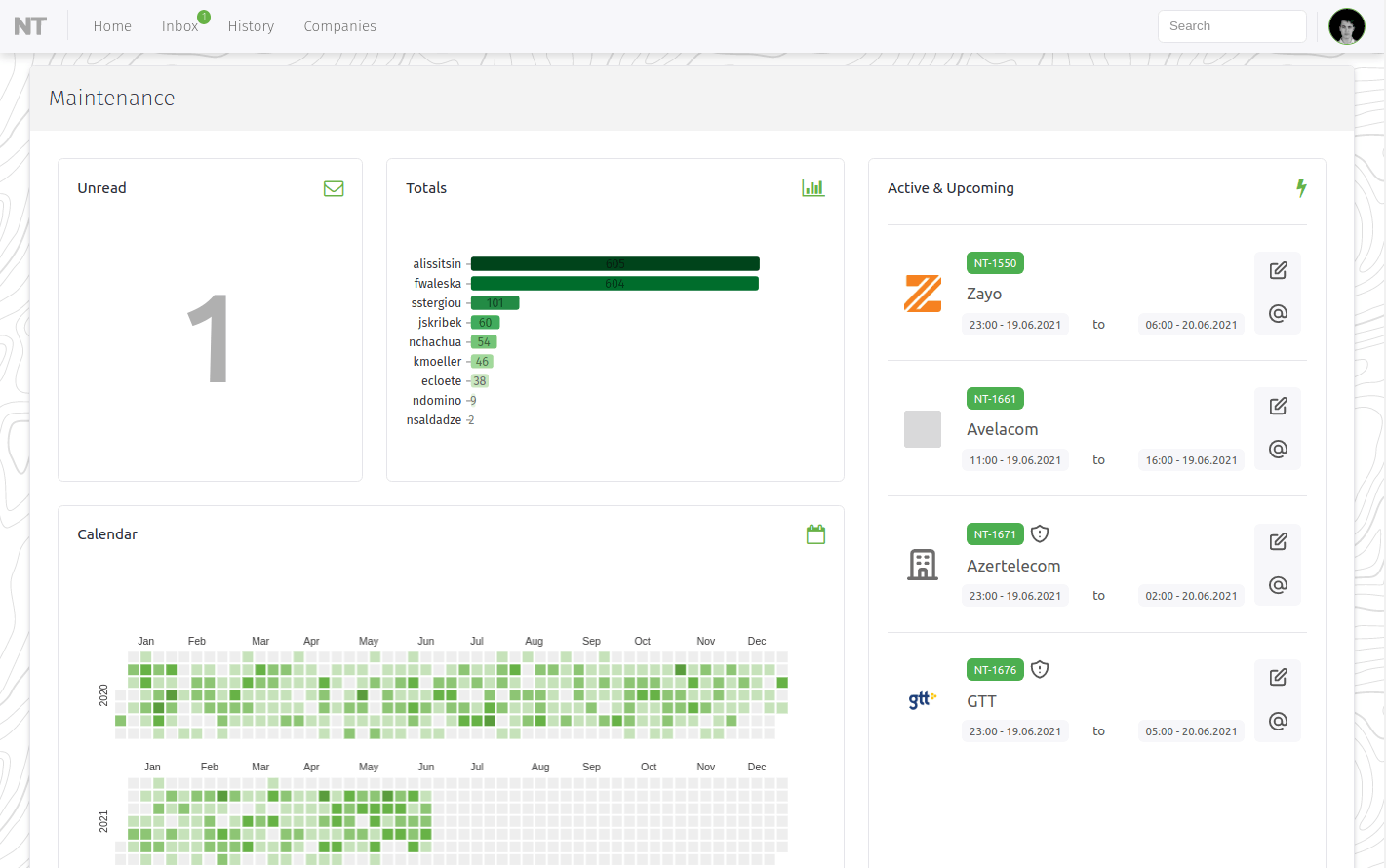Open the Companies page

coord(339,26)
